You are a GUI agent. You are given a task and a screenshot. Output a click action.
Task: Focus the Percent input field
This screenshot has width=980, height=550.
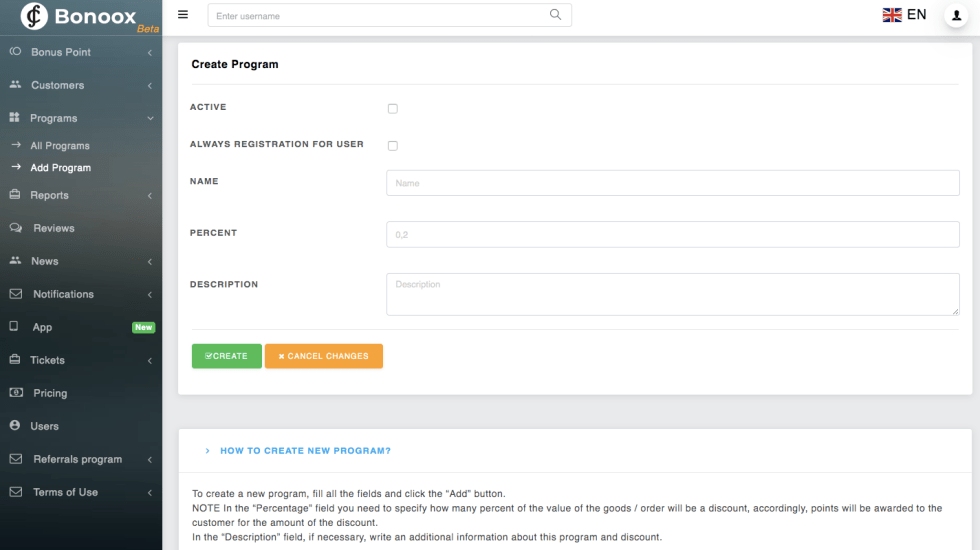(672, 234)
